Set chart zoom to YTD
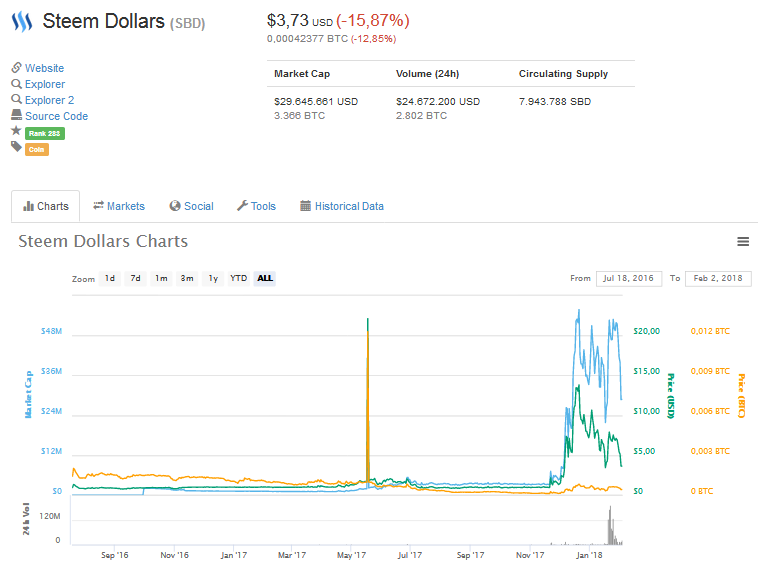Viewport: 763px width, 564px height. click(238, 278)
